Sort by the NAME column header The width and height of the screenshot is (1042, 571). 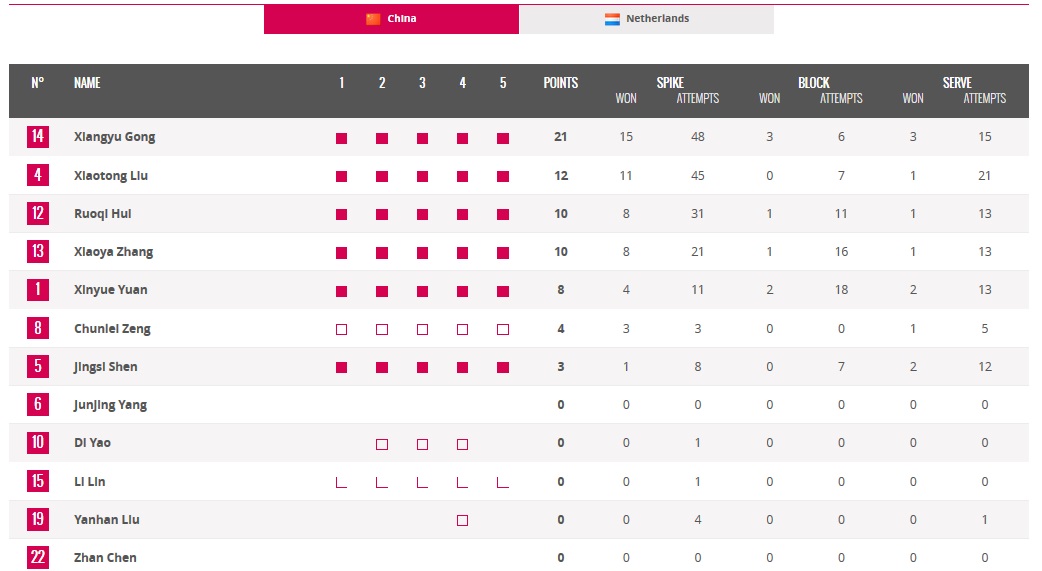click(x=87, y=83)
